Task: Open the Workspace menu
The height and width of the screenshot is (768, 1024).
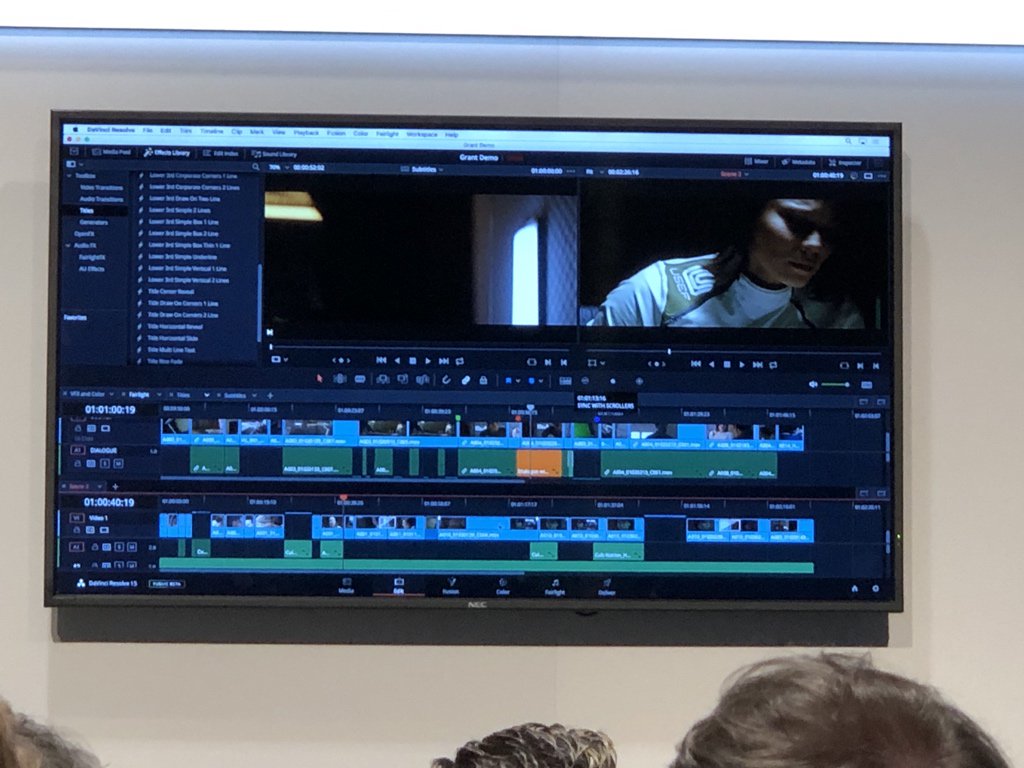Action: point(421,134)
